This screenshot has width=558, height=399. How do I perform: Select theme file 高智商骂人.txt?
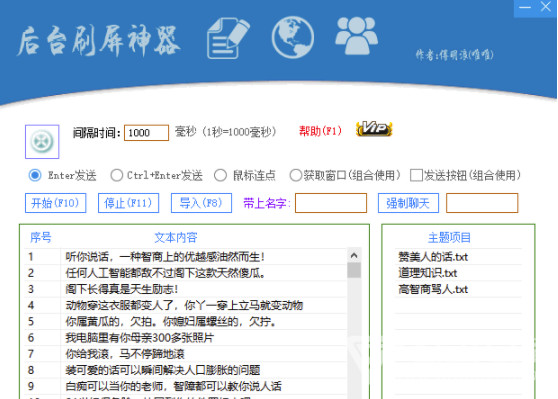(x=433, y=289)
